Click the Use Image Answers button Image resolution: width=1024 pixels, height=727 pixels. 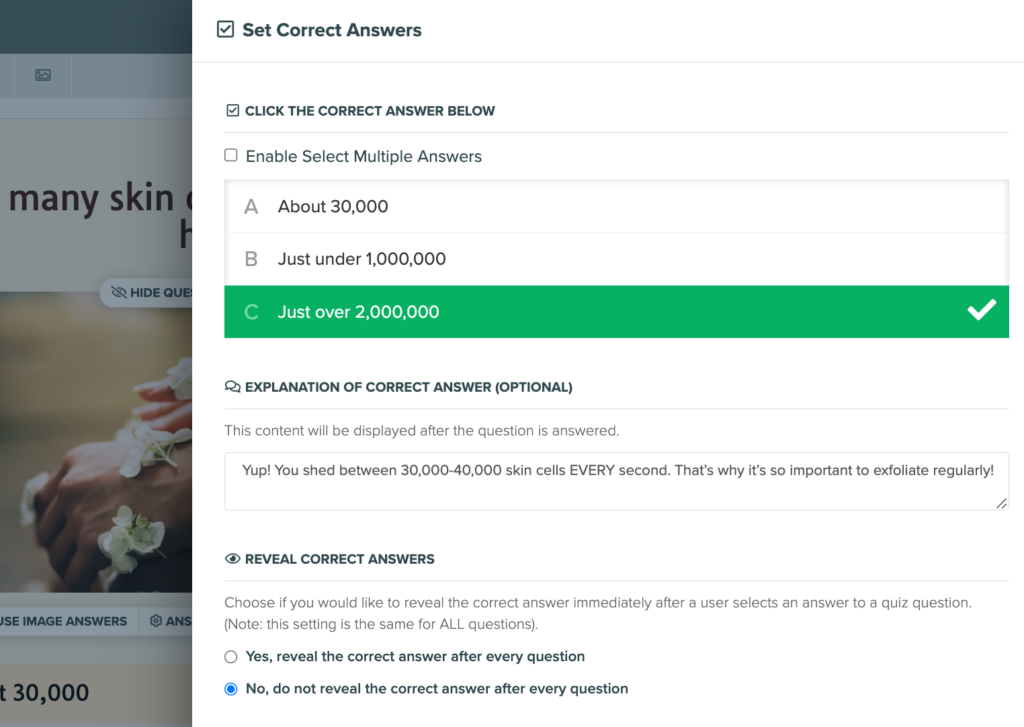[x=63, y=621]
